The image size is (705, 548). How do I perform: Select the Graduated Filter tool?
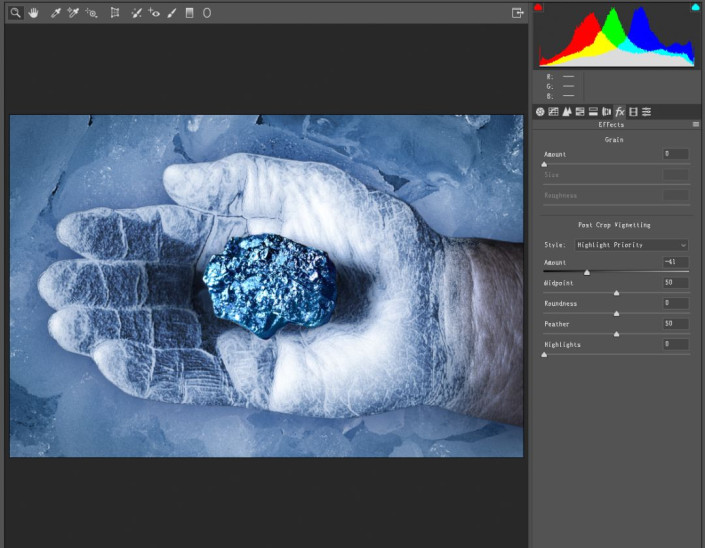tap(189, 13)
